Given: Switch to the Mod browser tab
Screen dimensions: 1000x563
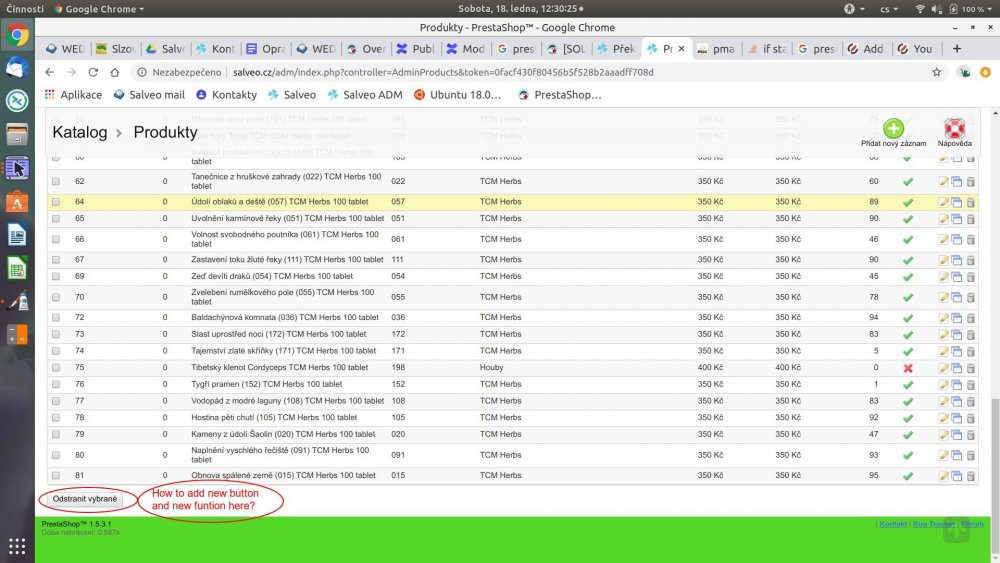Looking at the screenshot, I should click(x=466, y=48).
